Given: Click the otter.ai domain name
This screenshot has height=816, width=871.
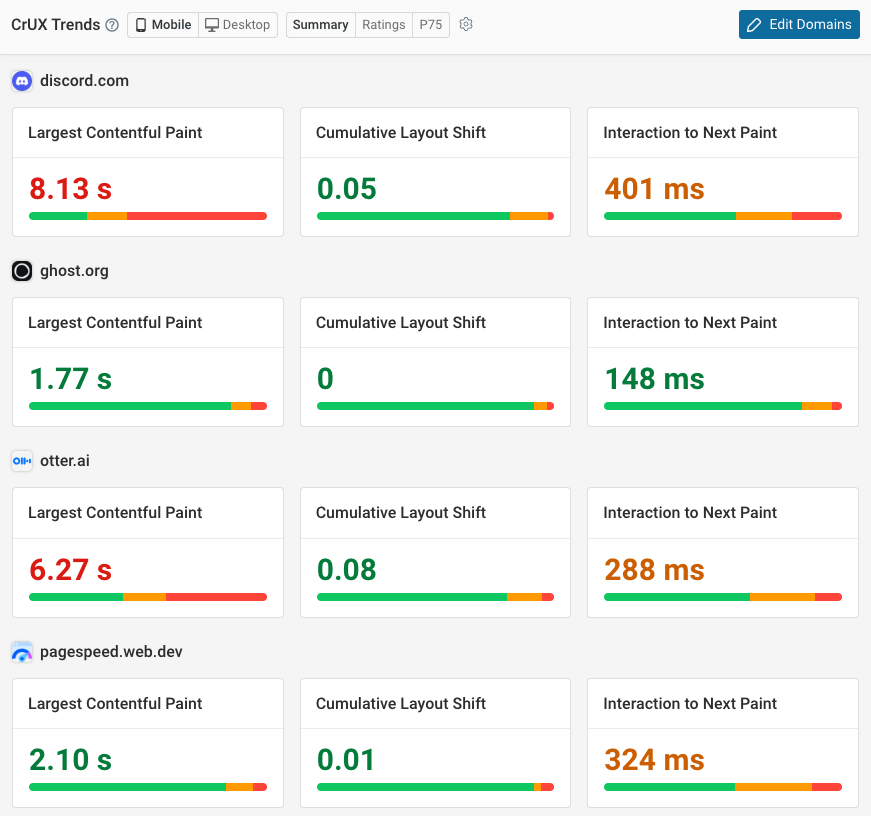Looking at the screenshot, I should pyautogui.click(x=65, y=461).
